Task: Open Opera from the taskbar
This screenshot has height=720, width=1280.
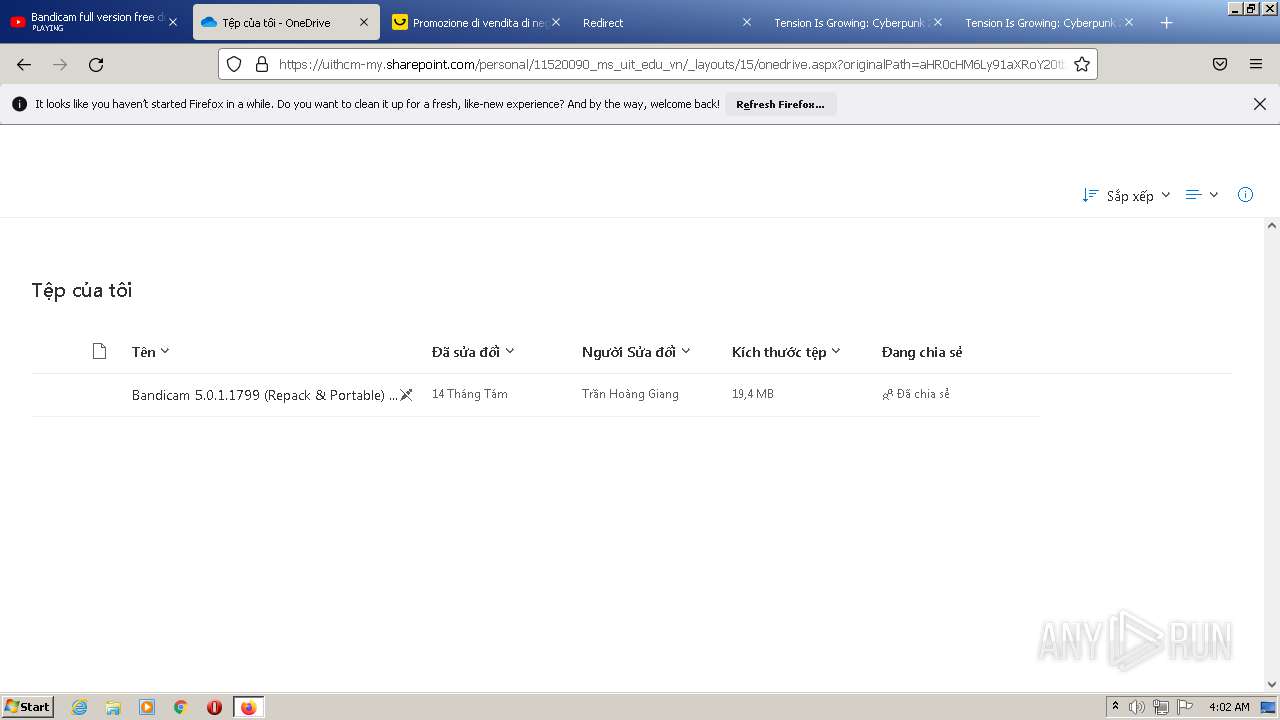Action: point(214,707)
